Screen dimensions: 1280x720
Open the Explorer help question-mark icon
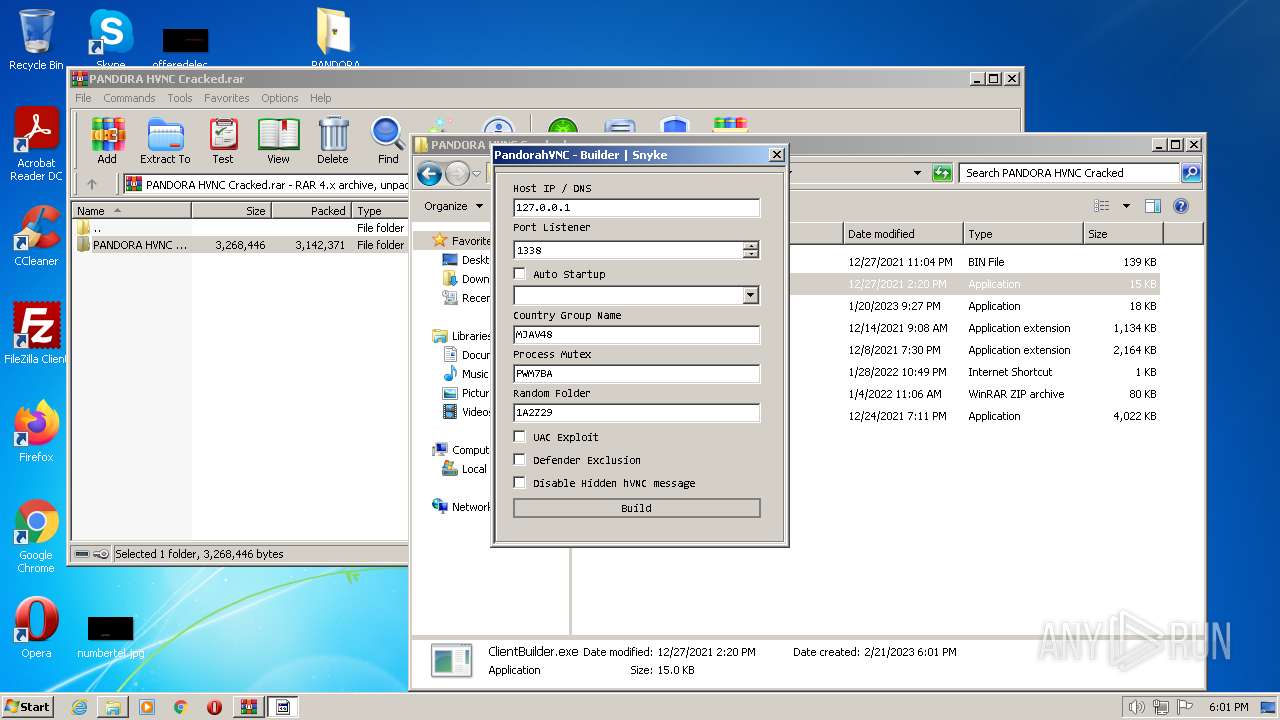(1181, 206)
